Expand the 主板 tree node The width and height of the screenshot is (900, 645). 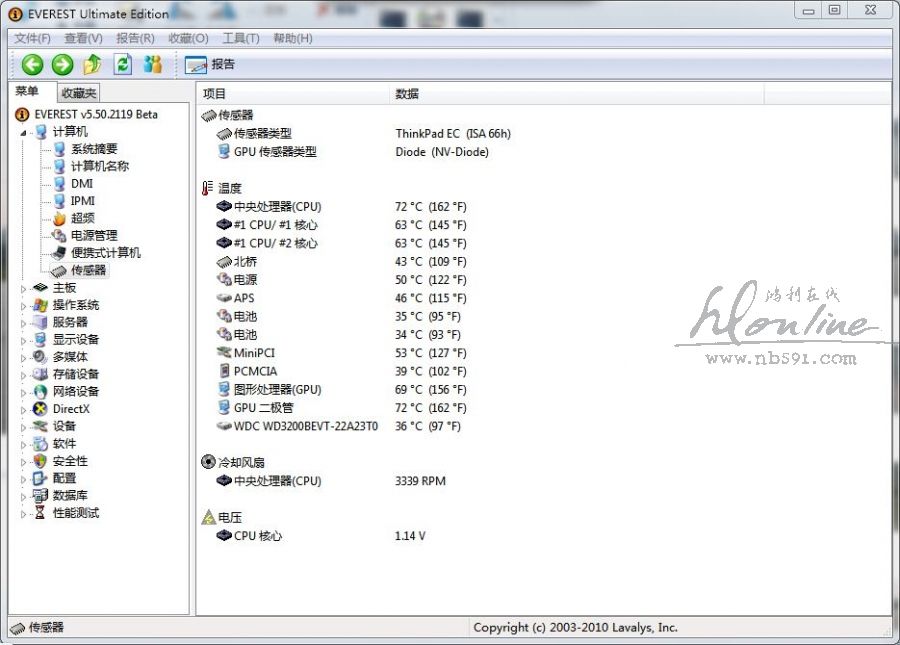24,288
